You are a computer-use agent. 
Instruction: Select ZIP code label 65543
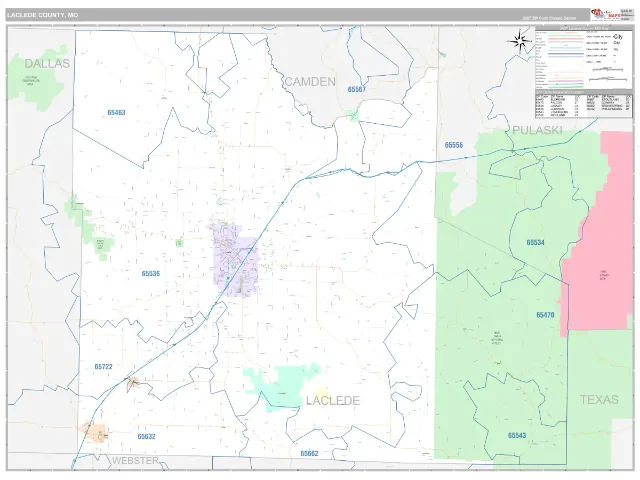517,436
